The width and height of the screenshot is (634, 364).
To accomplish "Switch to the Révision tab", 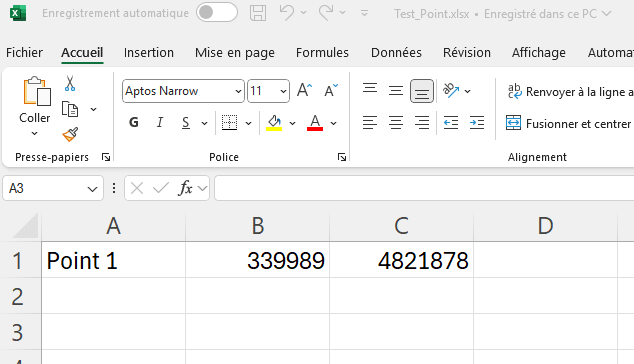I will (467, 53).
